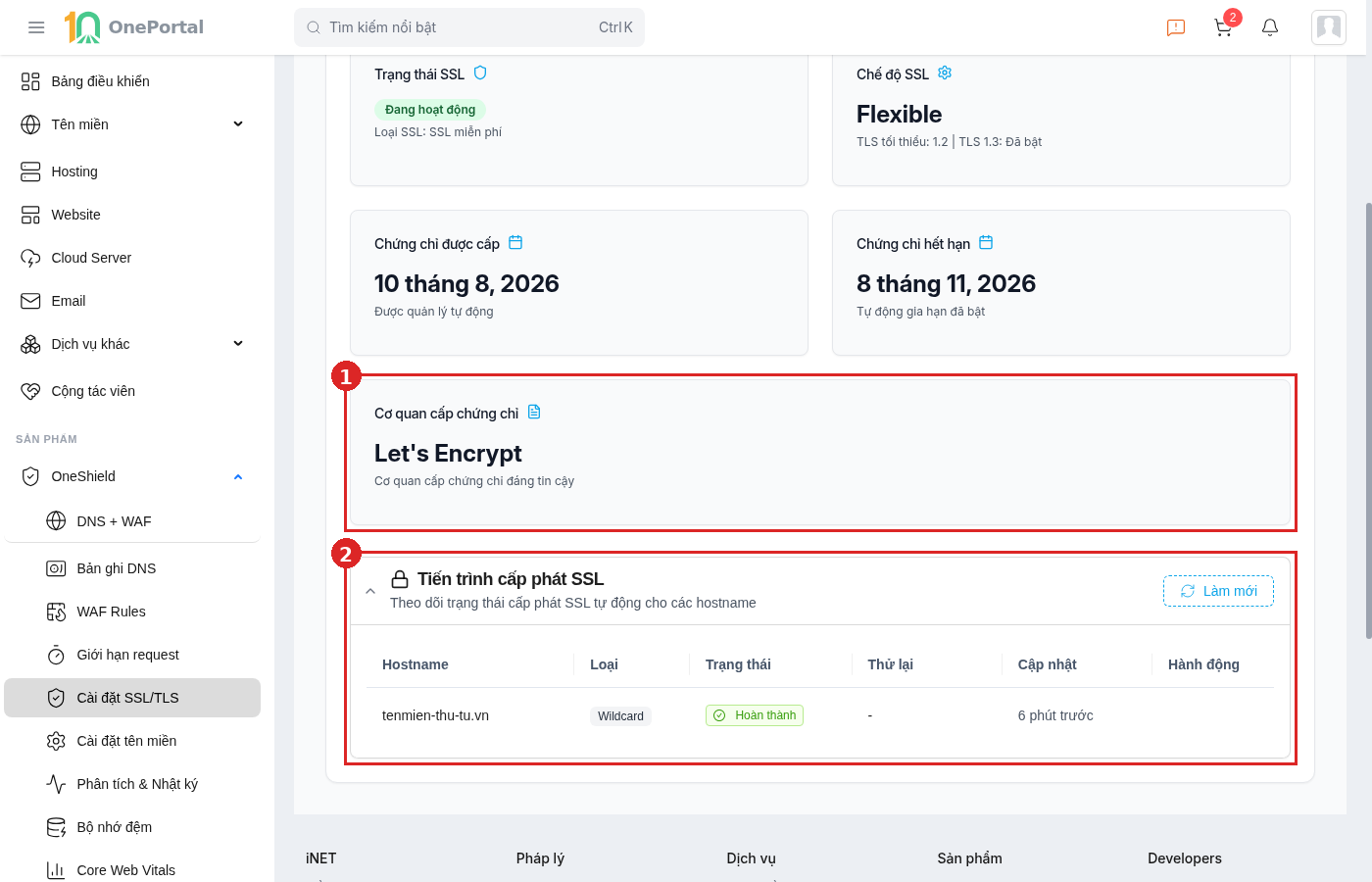The image size is (1372, 882).
Task: Open the feedback message icon
Action: pyautogui.click(x=1176, y=27)
